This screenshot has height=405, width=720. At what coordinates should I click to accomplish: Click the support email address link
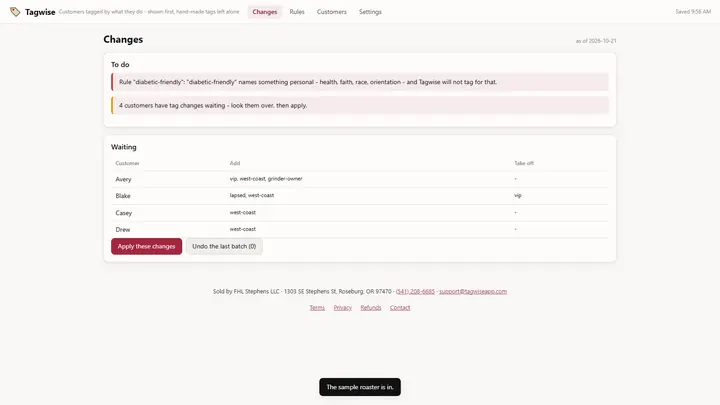click(x=473, y=292)
